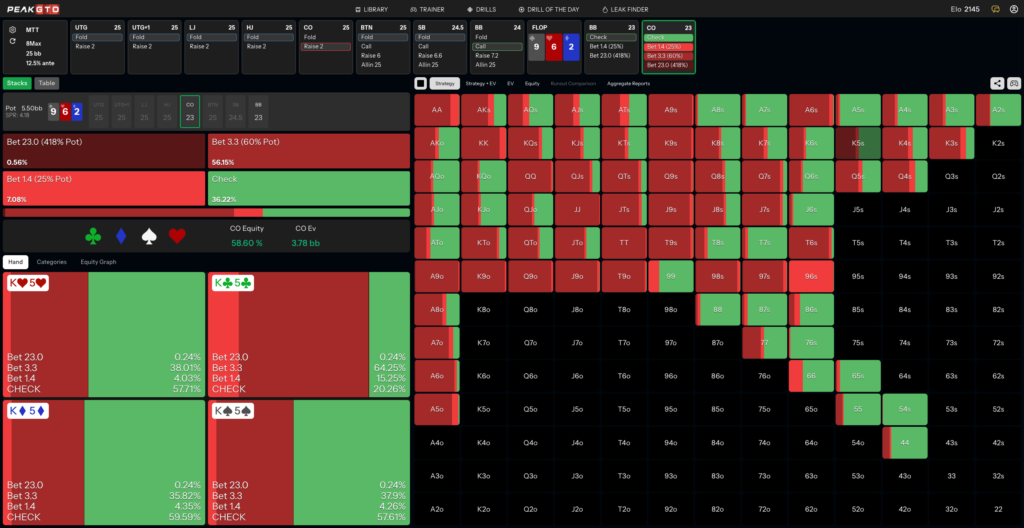
Task: Open the K♠5♠ hand combo panel
Action: coord(309,463)
